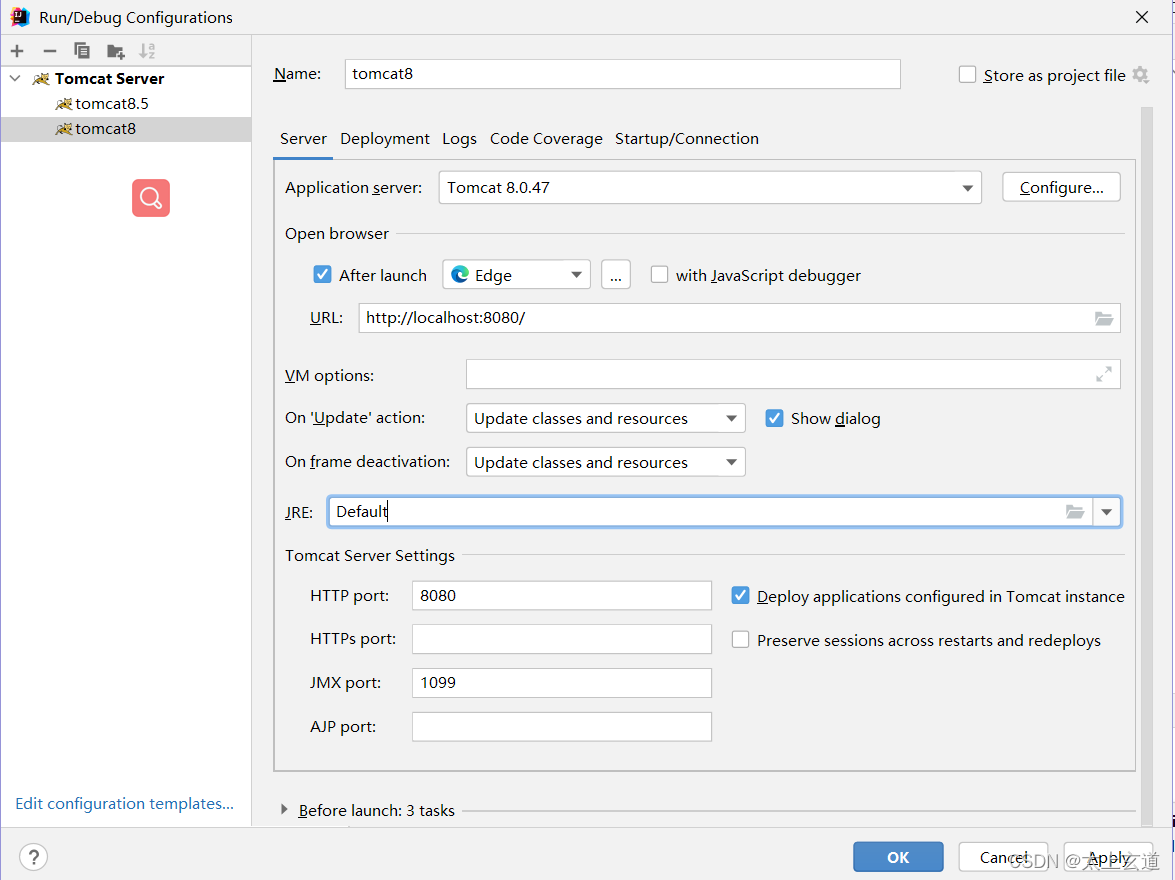Toggle Store as project file
Image resolution: width=1175 pixels, height=880 pixels.
tap(967, 75)
